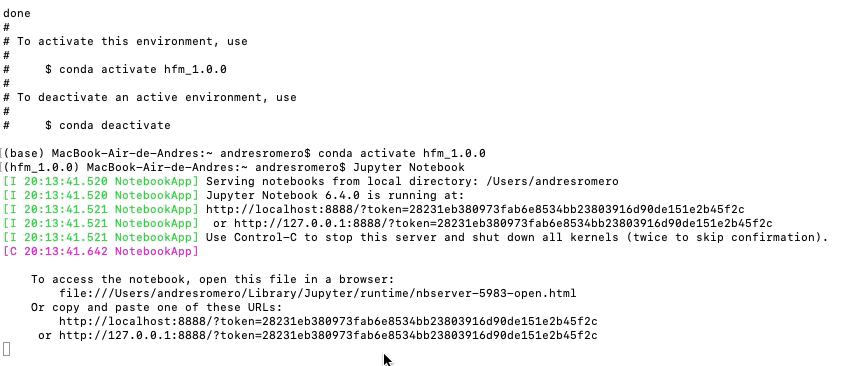Click the localhost URL under 'copy and paste'
The width and height of the screenshot is (846, 366).
click(x=328, y=321)
